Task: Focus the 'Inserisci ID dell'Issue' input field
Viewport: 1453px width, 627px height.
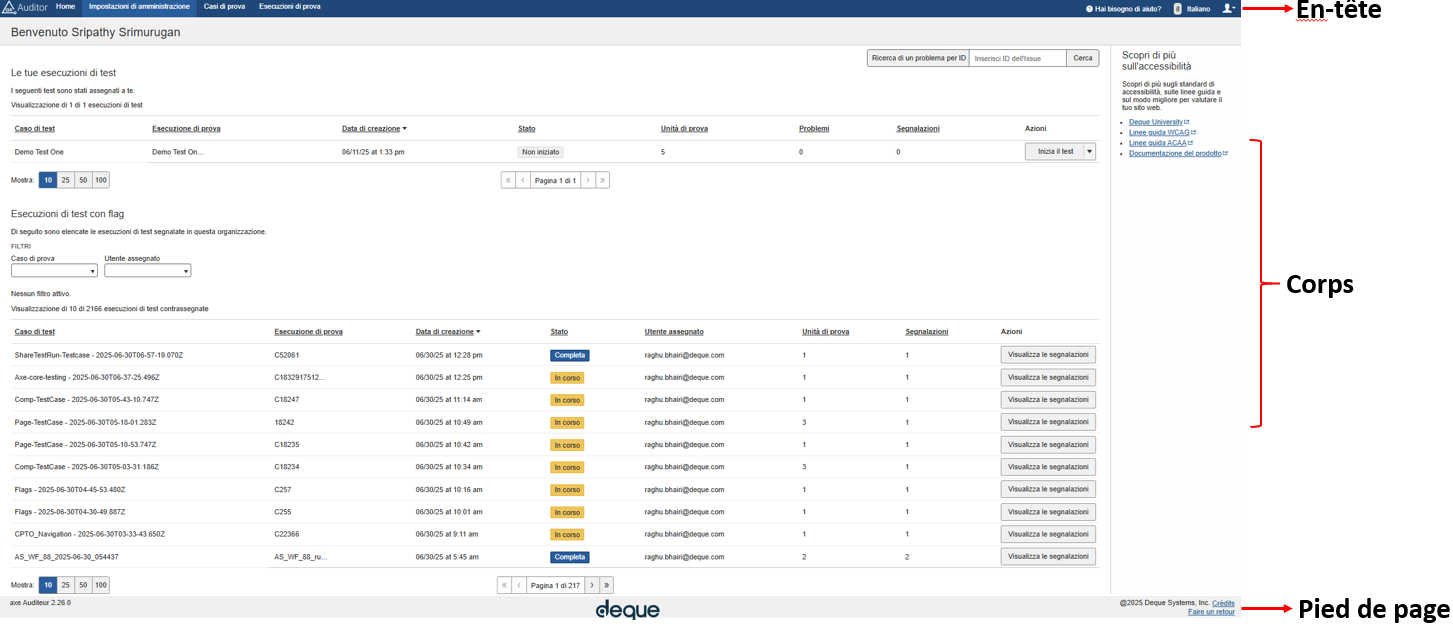Action: 1017,58
